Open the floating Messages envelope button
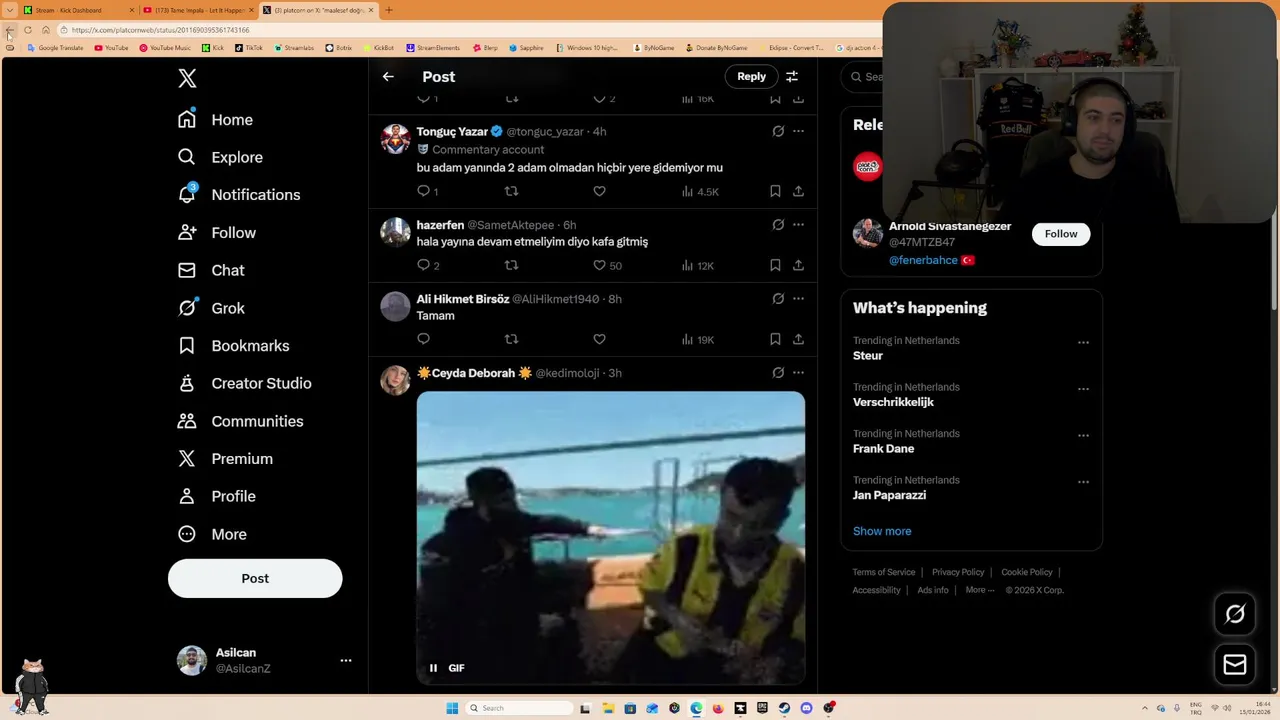This screenshot has width=1280, height=720. pos(1235,665)
